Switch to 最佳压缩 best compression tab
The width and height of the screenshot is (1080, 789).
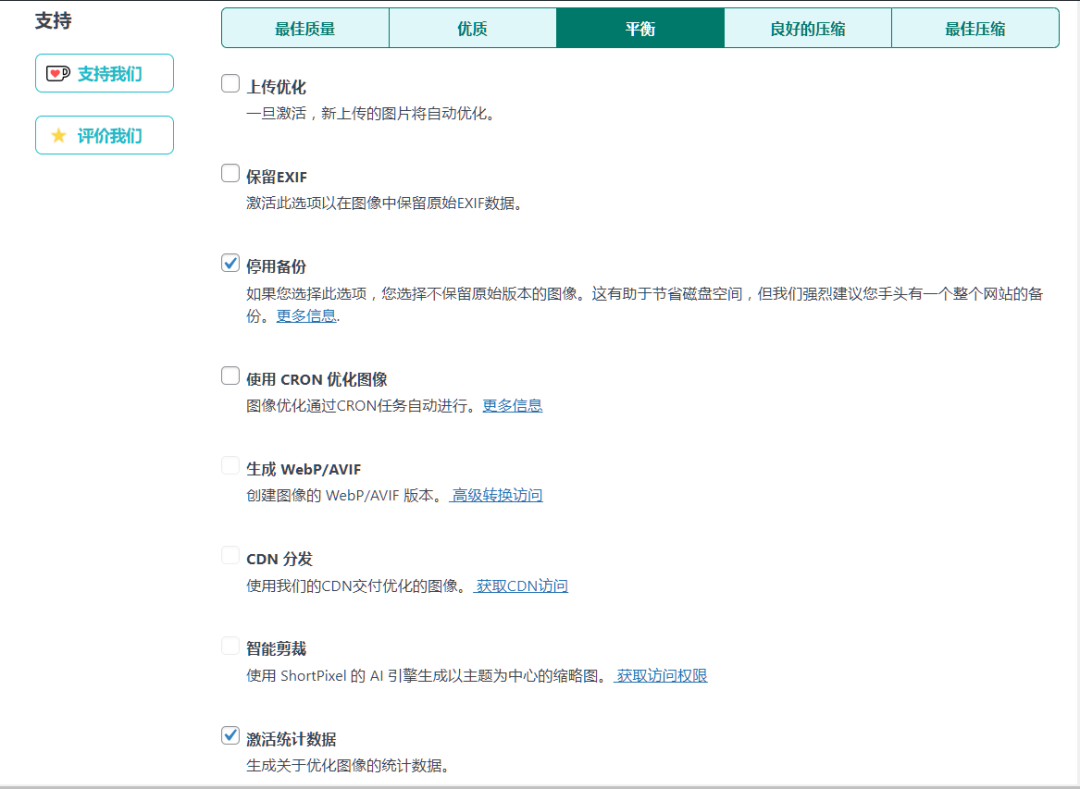pos(975,29)
